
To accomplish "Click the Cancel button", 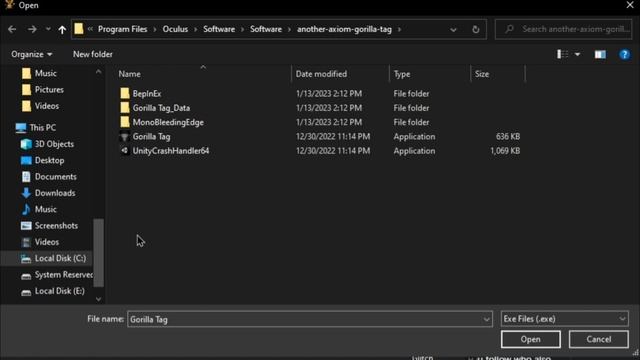I will coord(599,339).
